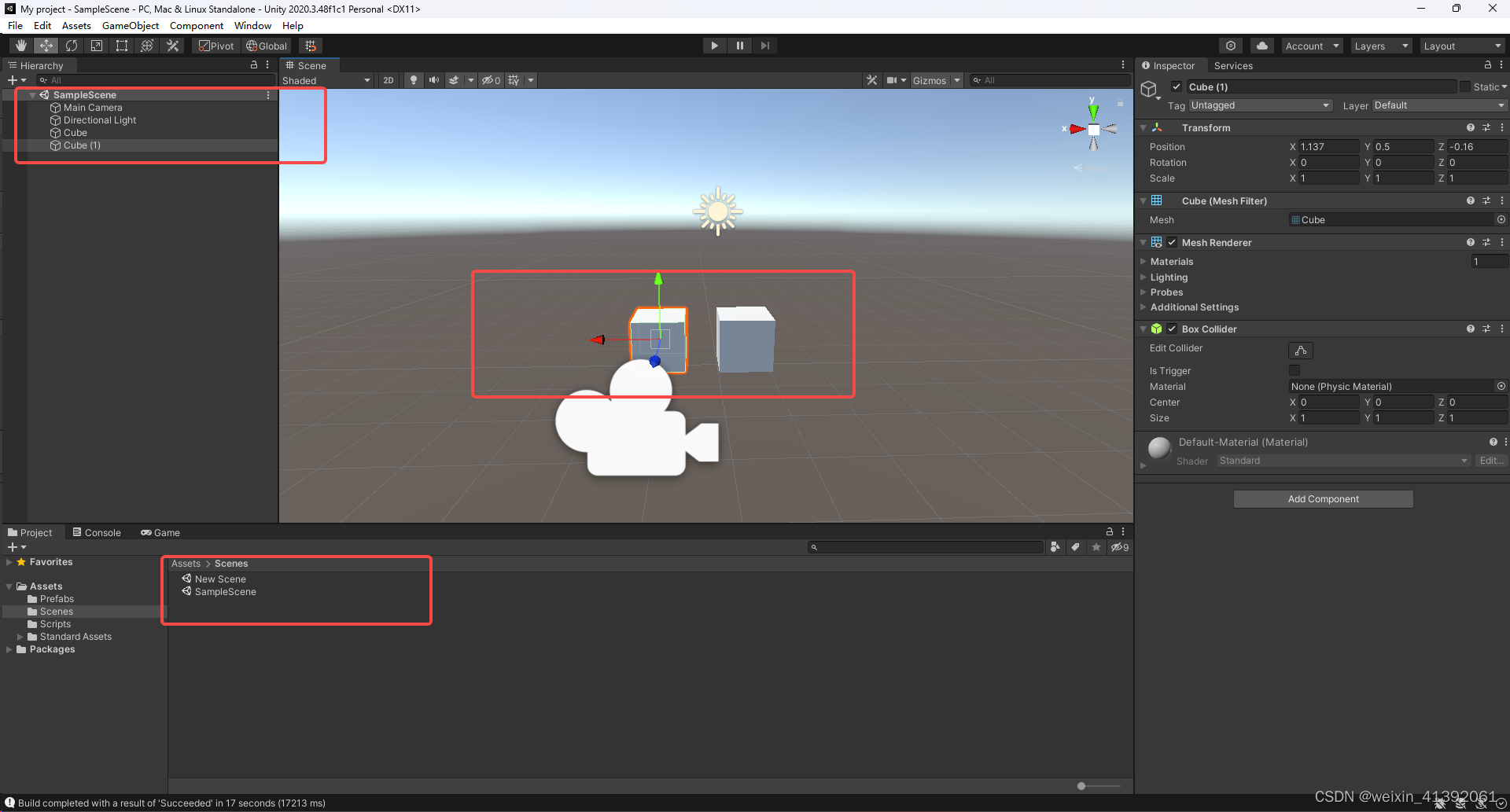Select the Move tool
The image size is (1510, 812).
pyautogui.click(x=46, y=45)
